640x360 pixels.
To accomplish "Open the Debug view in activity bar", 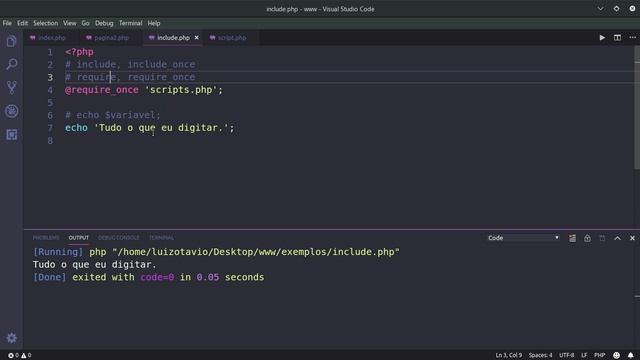I will (11, 111).
